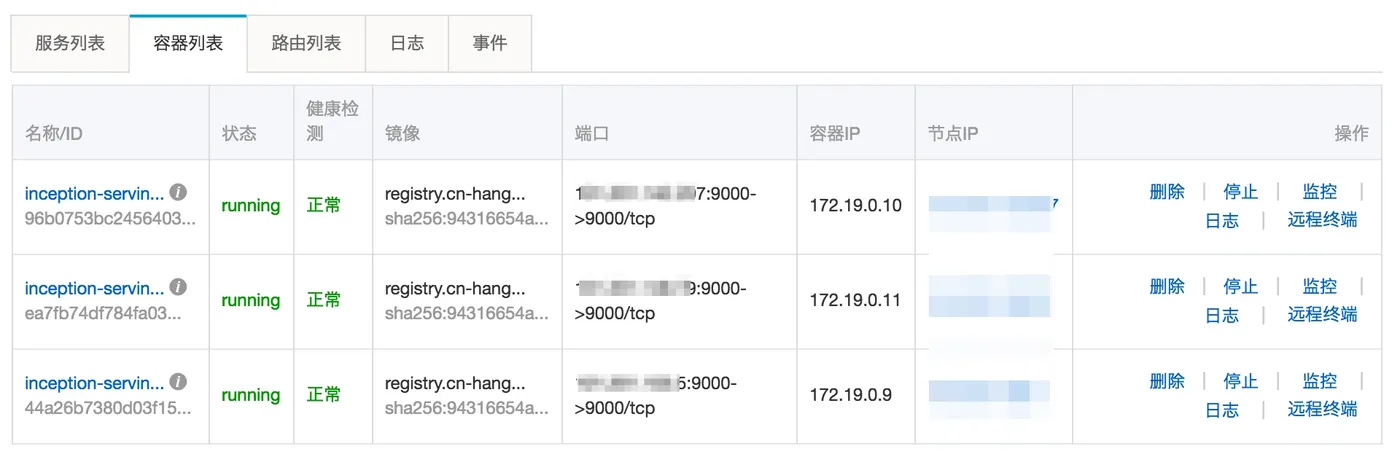Image resolution: width=1400 pixels, height=465 pixels.
Task: Open the 路由列表 tab
Action: click(306, 44)
